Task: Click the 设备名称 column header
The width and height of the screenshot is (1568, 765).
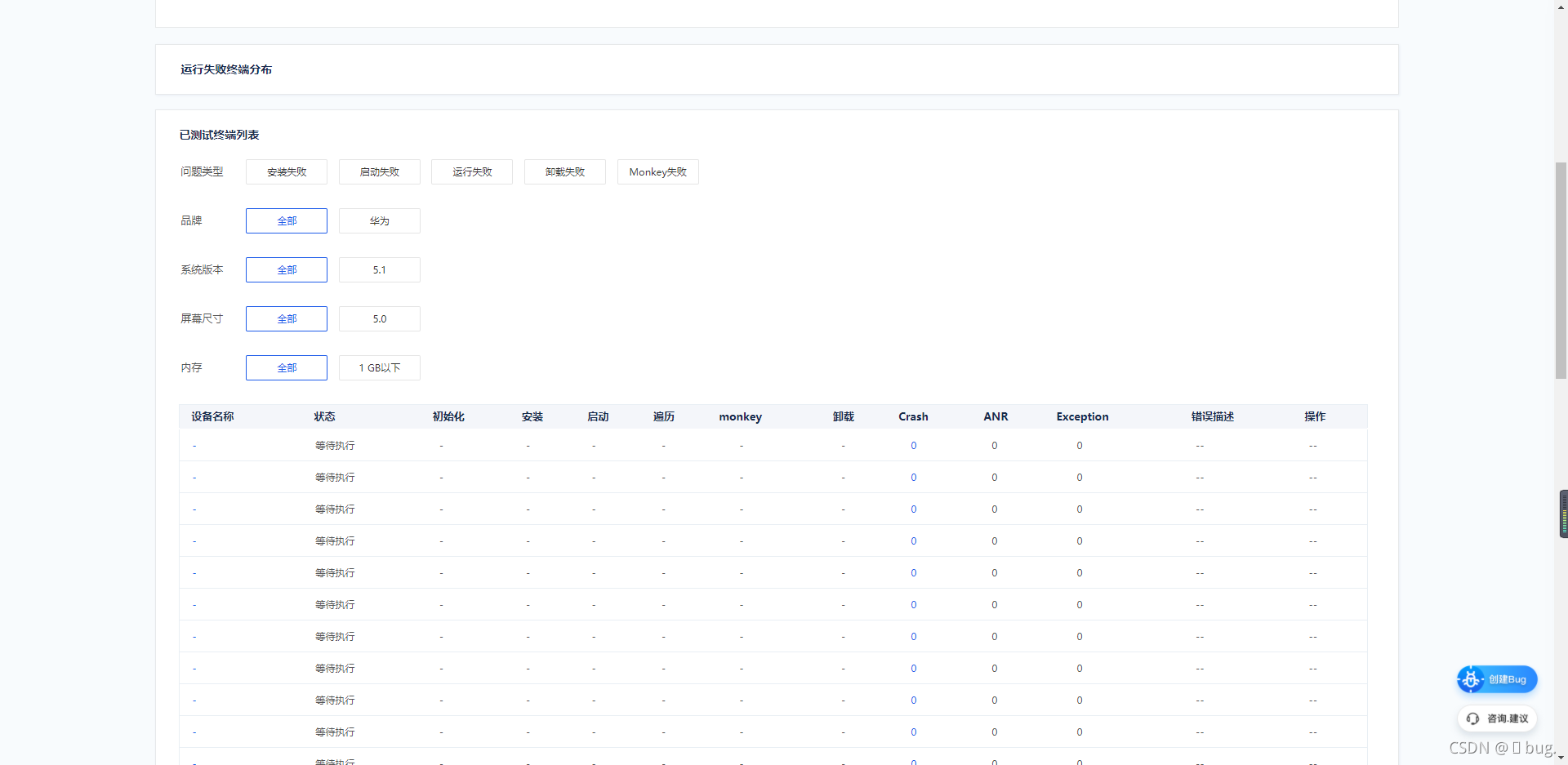Action: pos(212,416)
